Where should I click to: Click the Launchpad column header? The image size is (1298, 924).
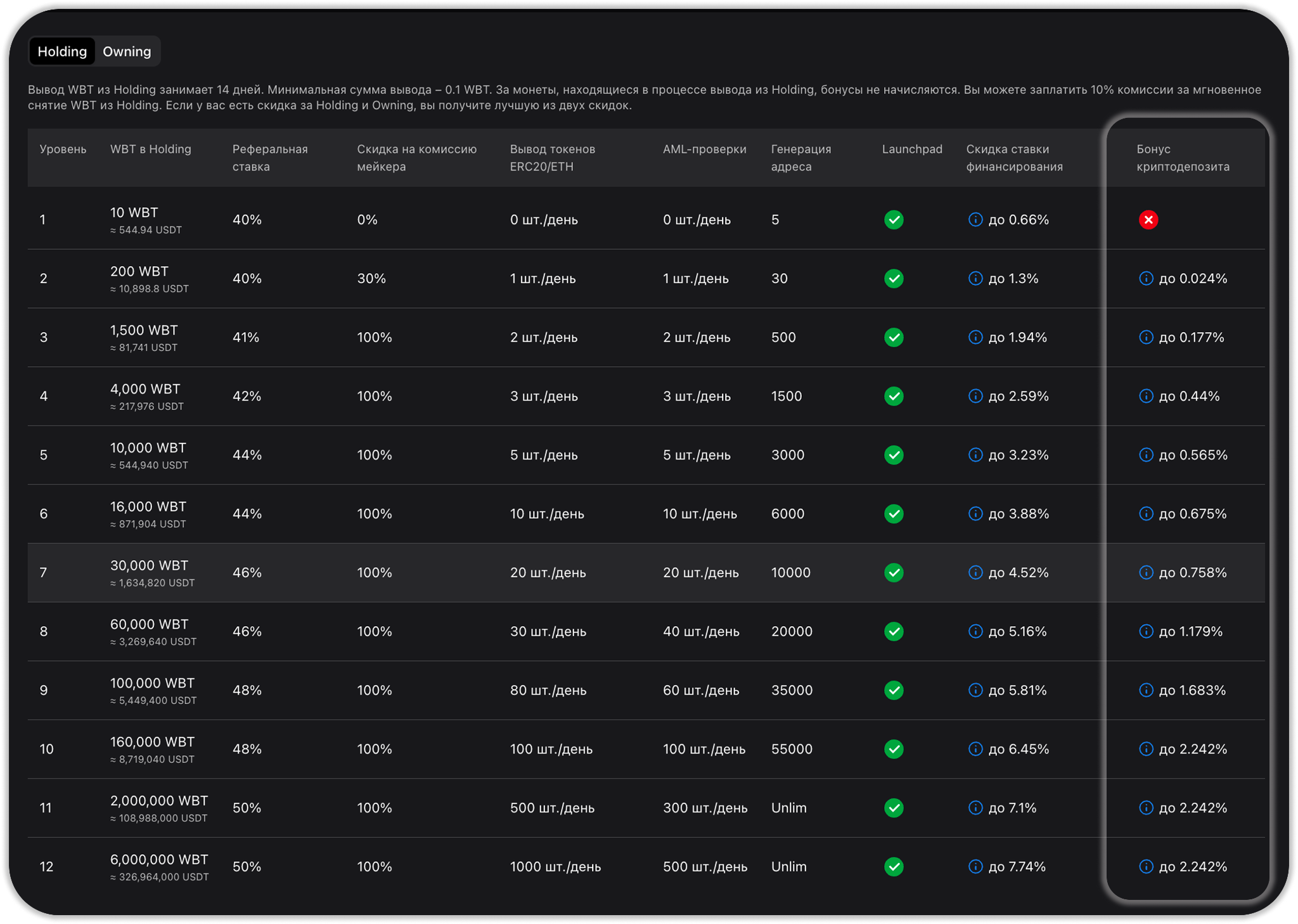[911, 149]
